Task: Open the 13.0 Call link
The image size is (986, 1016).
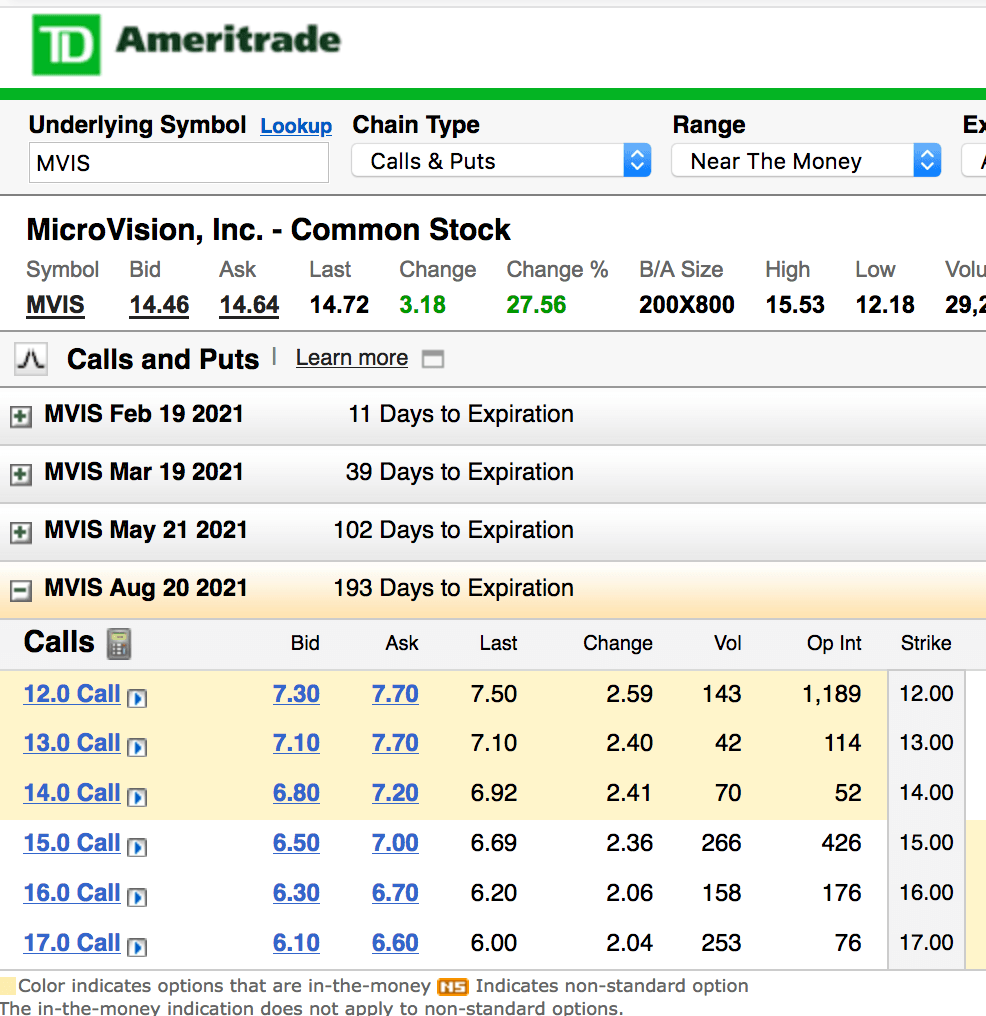Action: click(x=72, y=743)
